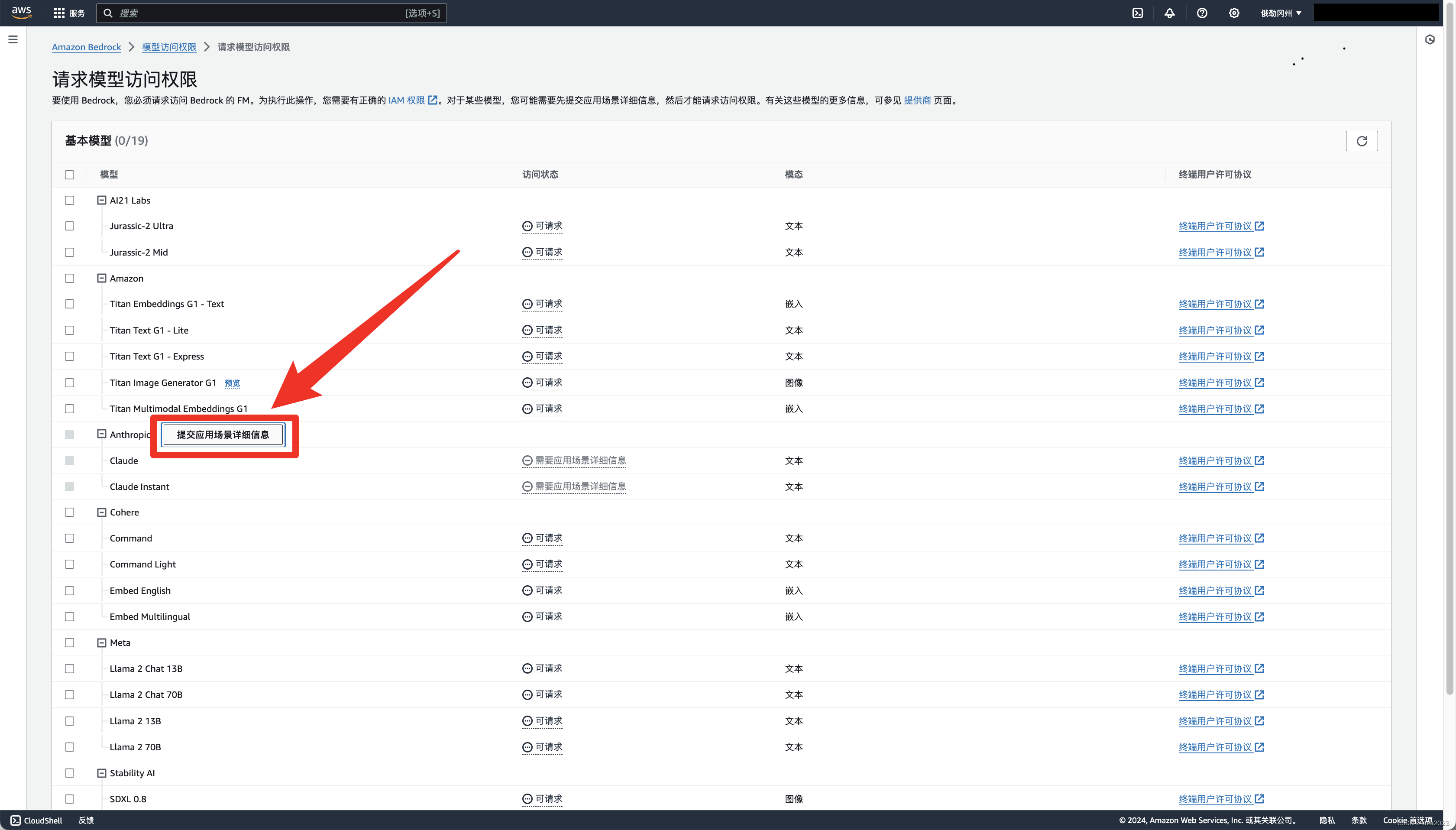The image size is (1456, 830).
Task: Collapse the Cohere group
Action: (101, 512)
